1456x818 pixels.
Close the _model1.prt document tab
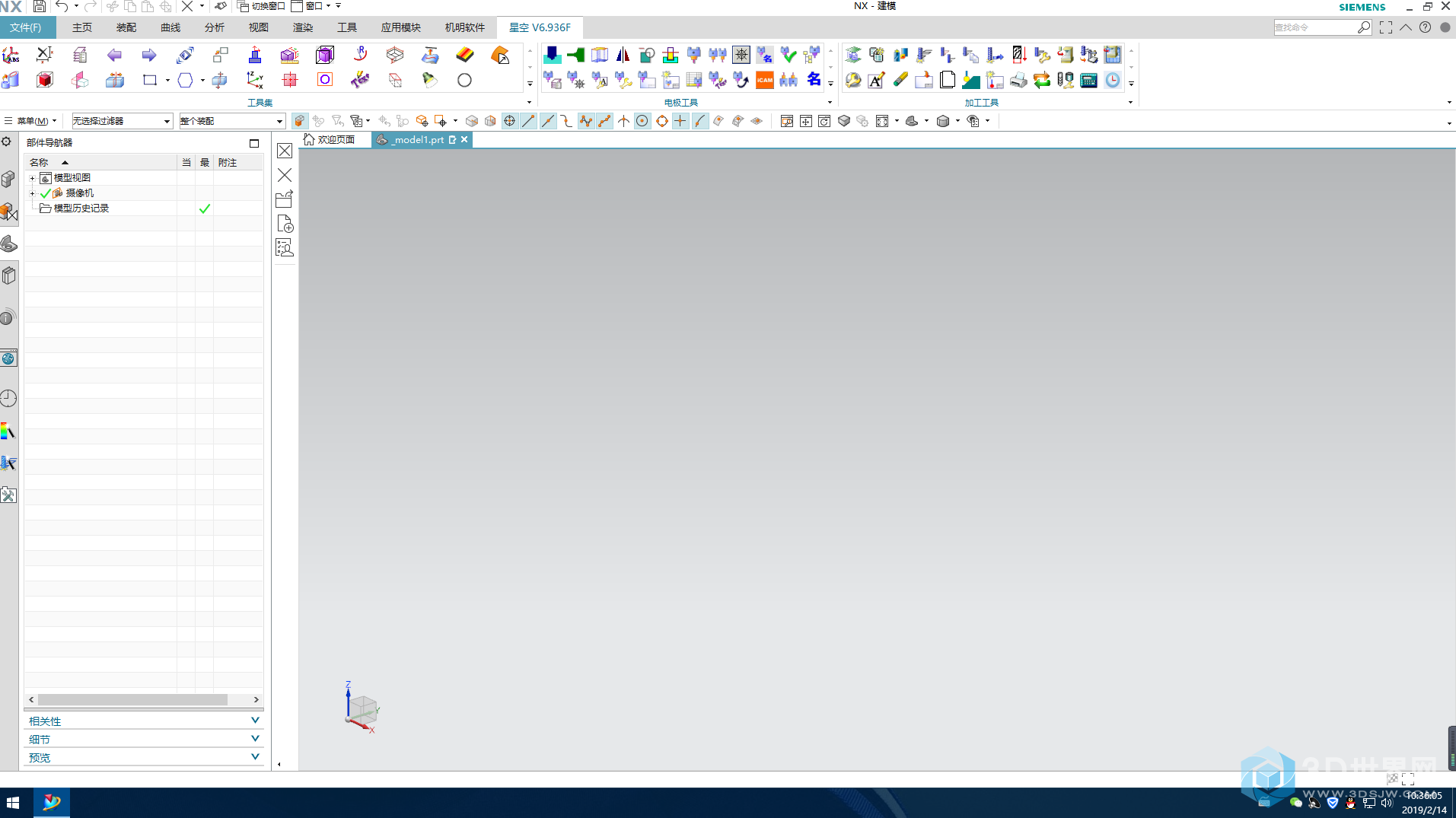pos(464,140)
